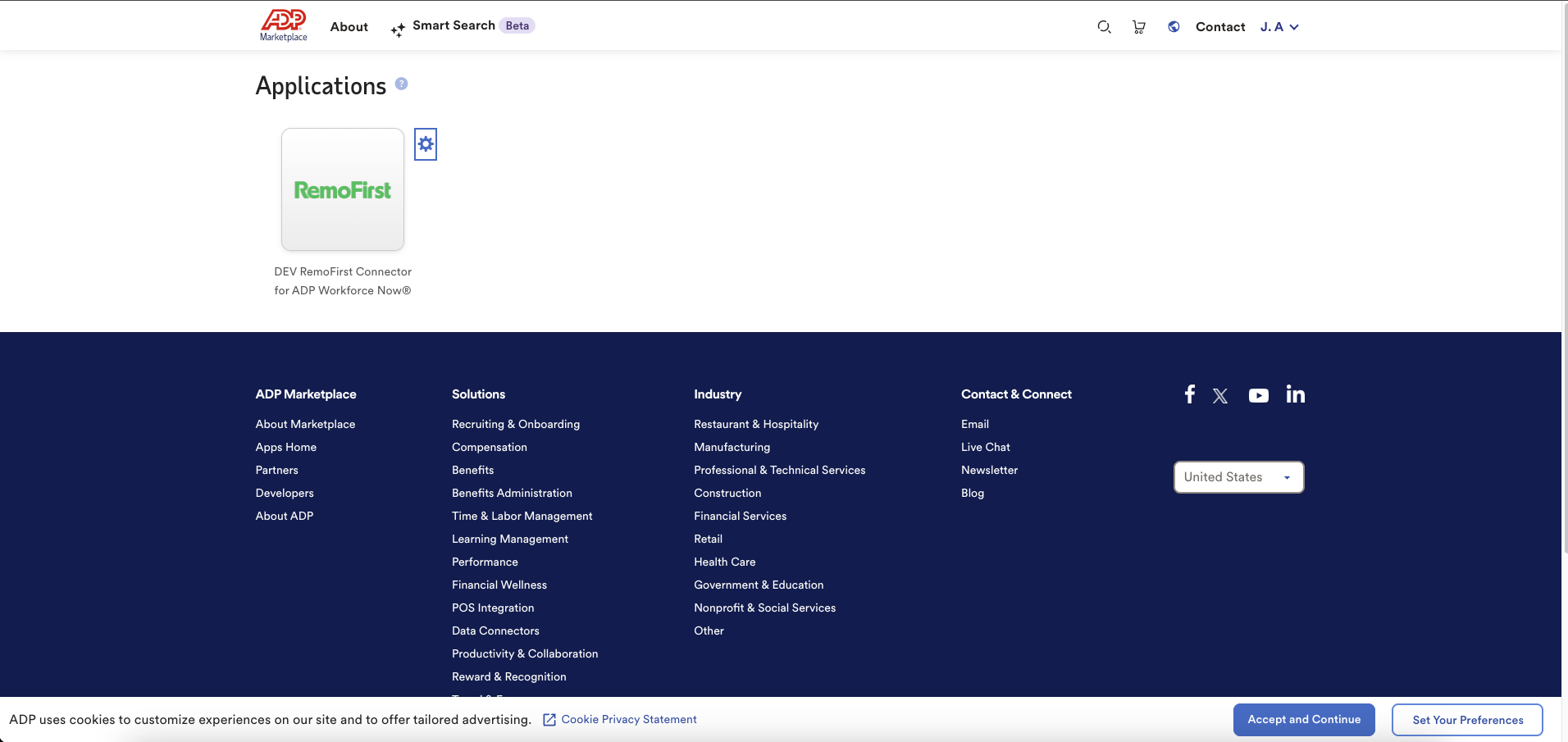Click DEV RemoFirst Connector app name
Viewport: 1568px width, 742px height.
point(343,281)
